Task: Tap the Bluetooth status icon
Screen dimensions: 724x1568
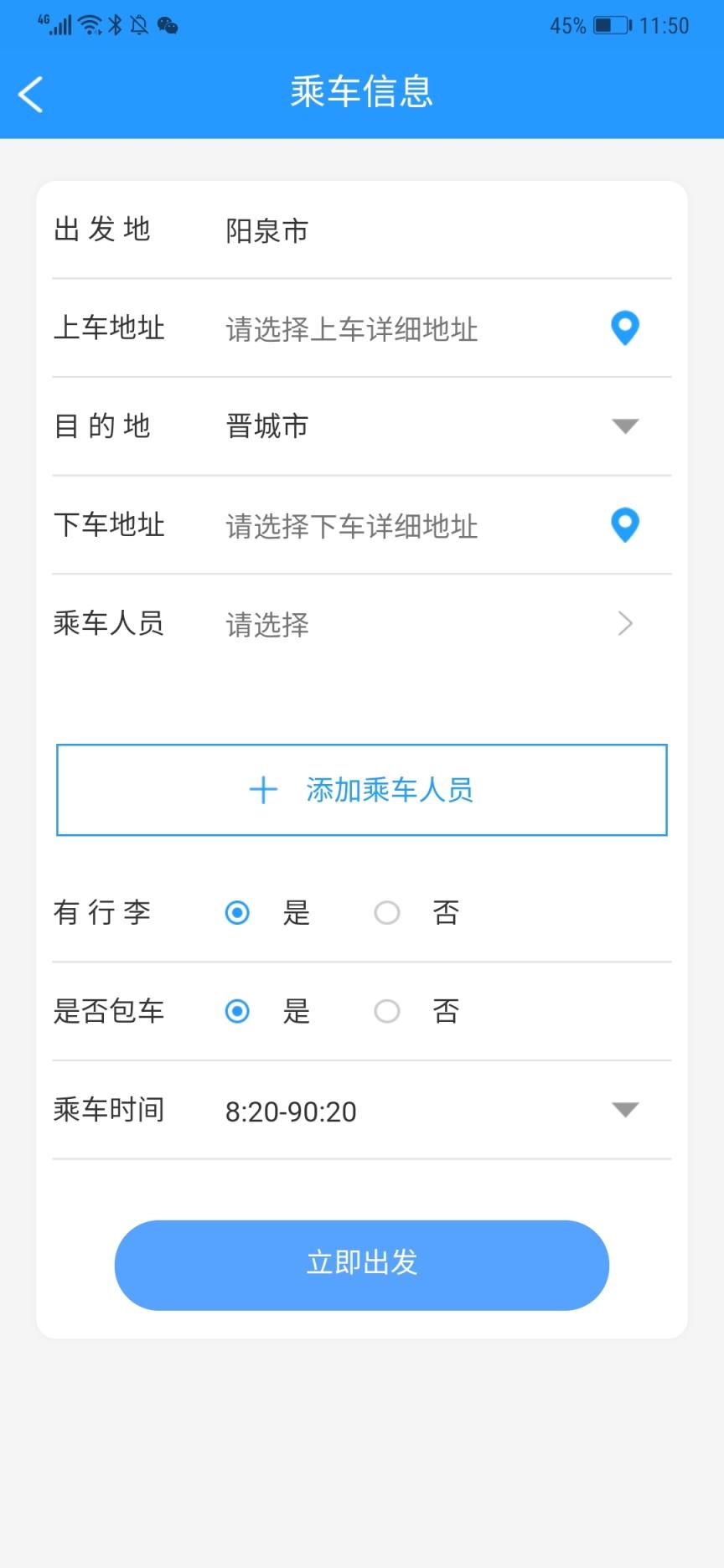Action: point(116,26)
